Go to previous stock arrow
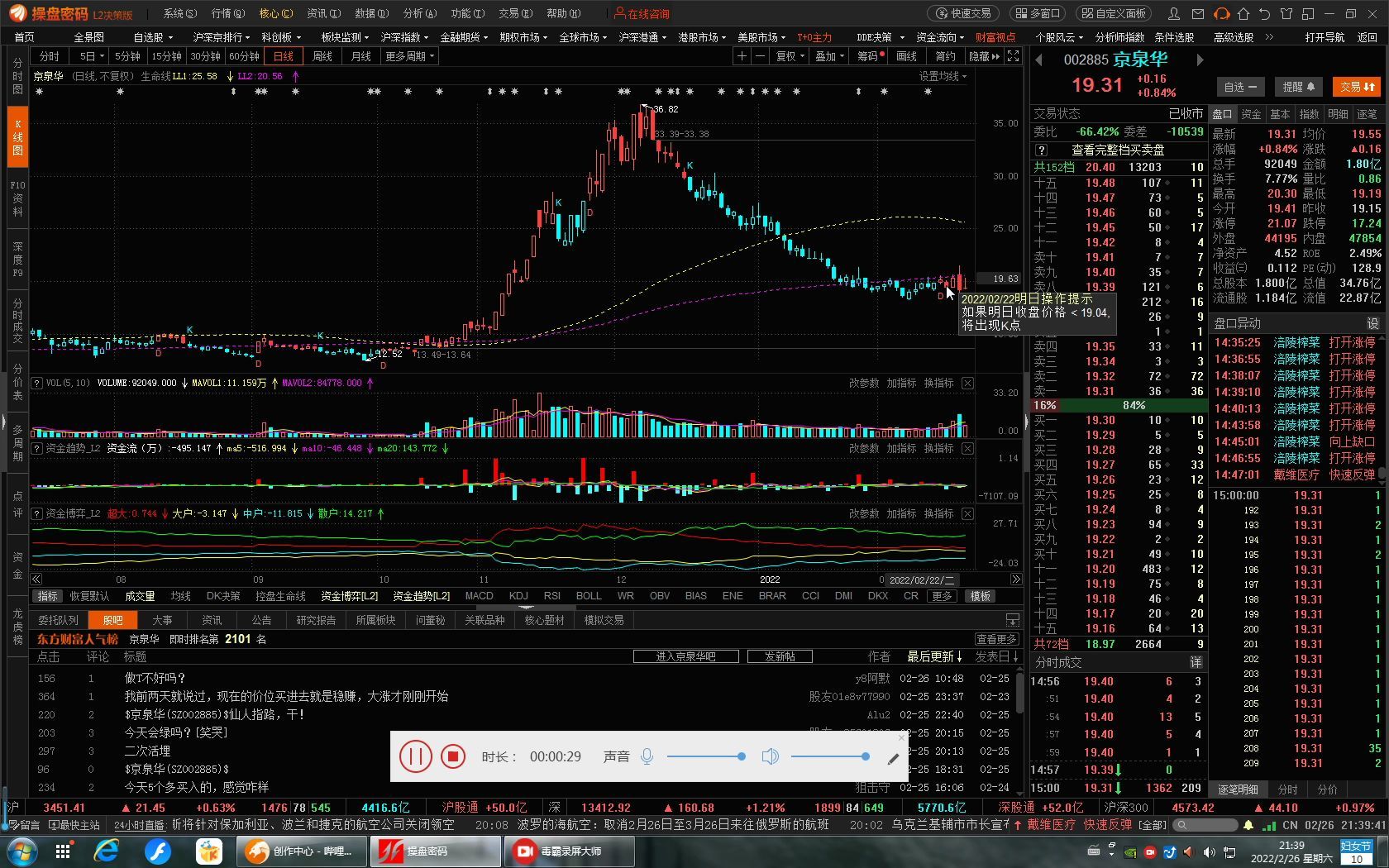Image resolution: width=1389 pixels, height=868 pixels. coord(1039,60)
